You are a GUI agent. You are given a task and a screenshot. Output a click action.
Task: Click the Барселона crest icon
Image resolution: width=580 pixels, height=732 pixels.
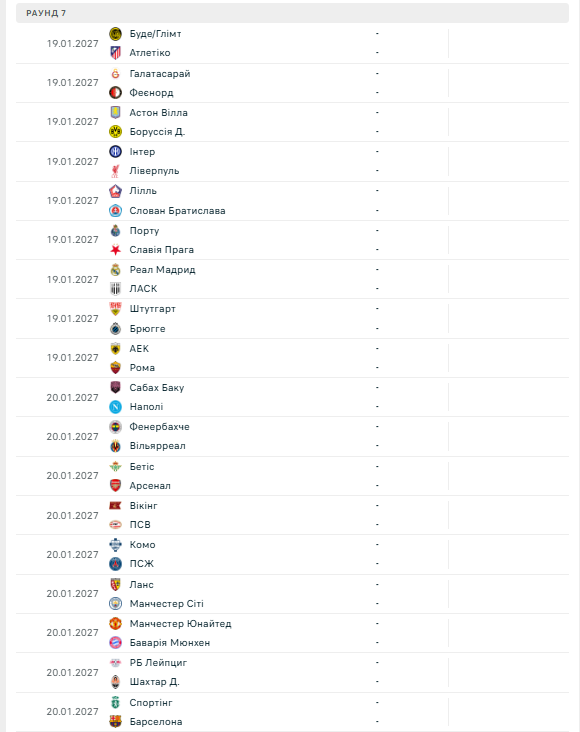click(115, 722)
